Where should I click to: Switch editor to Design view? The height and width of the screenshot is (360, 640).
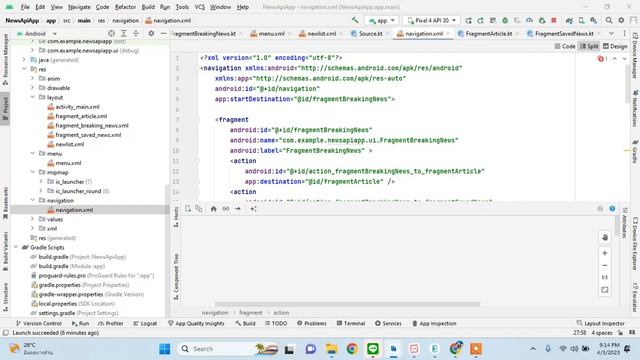coord(615,46)
